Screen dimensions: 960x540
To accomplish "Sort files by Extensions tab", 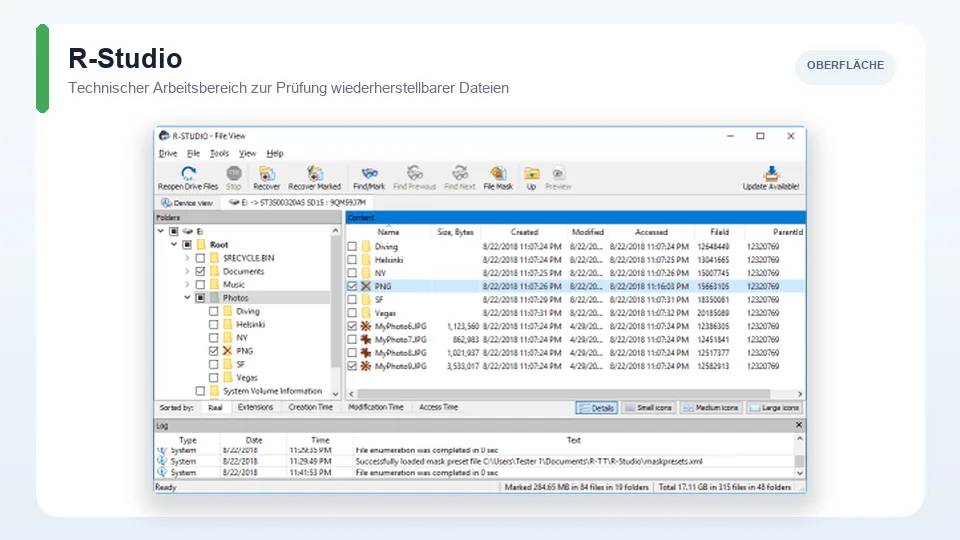I will [x=255, y=407].
